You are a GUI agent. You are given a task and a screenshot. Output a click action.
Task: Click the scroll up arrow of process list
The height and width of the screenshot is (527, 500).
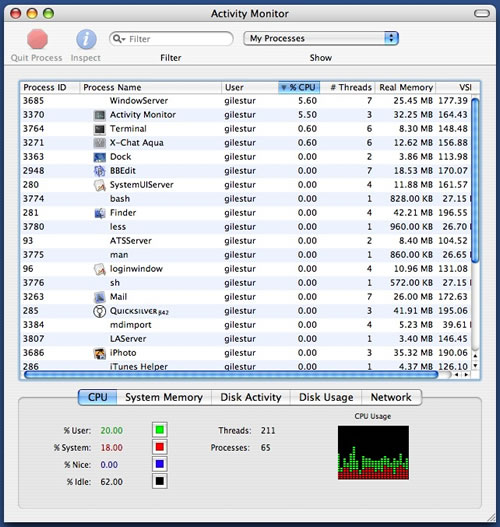[x=475, y=356]
